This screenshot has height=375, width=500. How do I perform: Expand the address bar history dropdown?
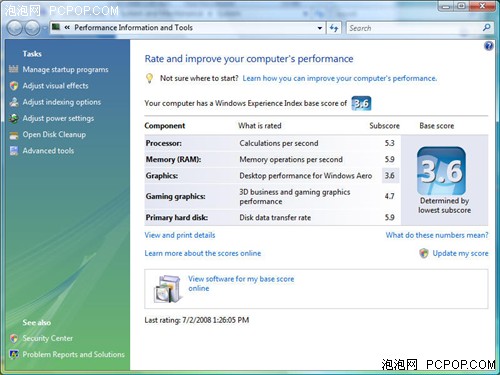coord(320,28)
